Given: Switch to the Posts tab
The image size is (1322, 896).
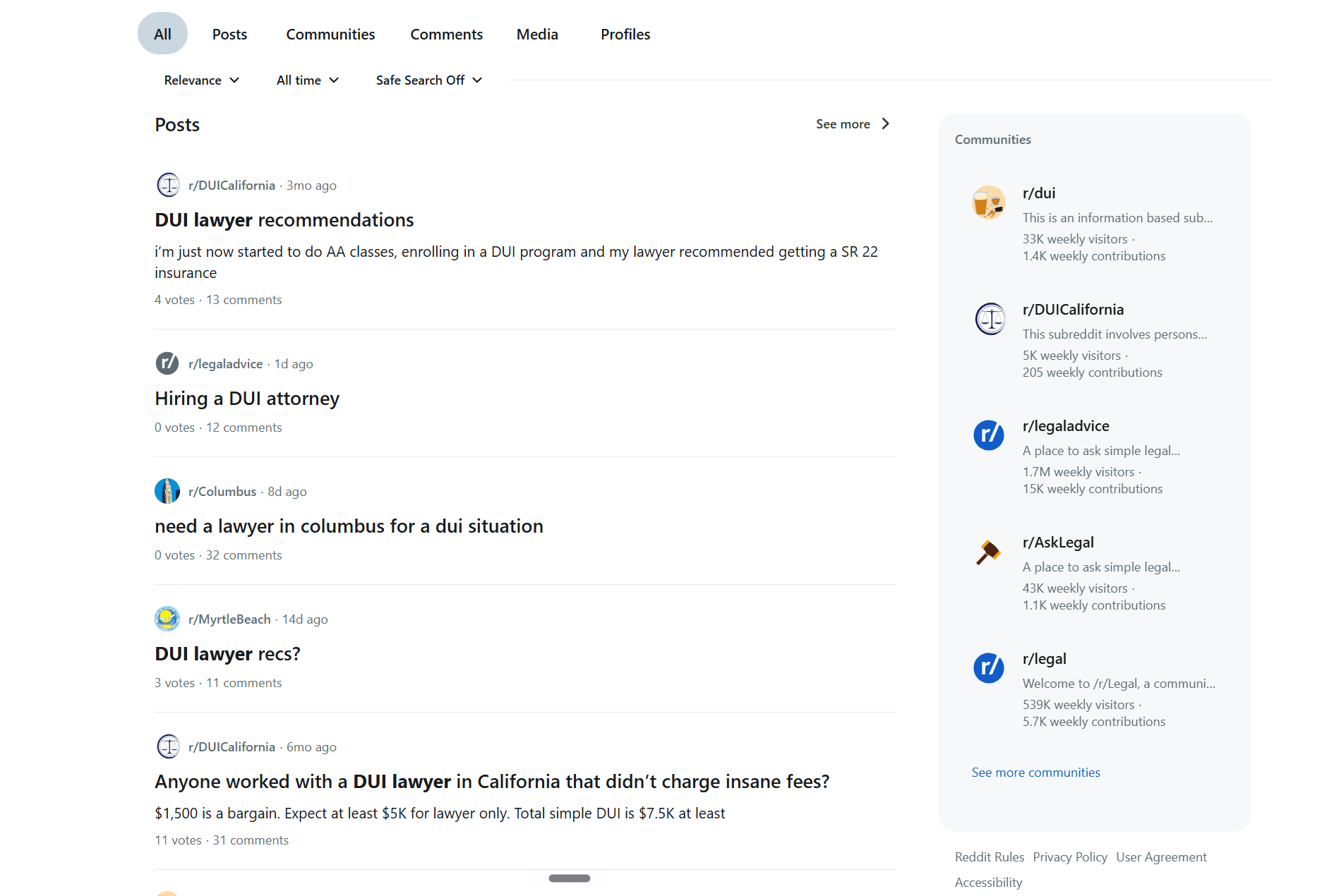Looking at the screenshot, I should click(x=229, y=34).
